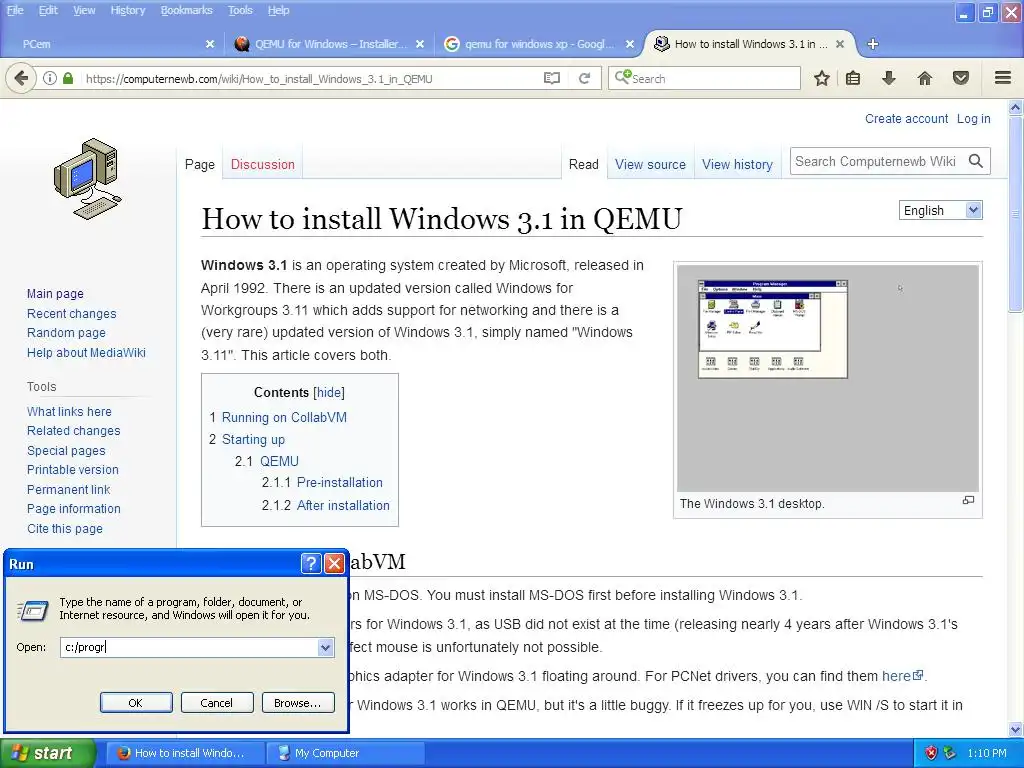
Task: Open the Tools menu
Action: pos(240,10)
